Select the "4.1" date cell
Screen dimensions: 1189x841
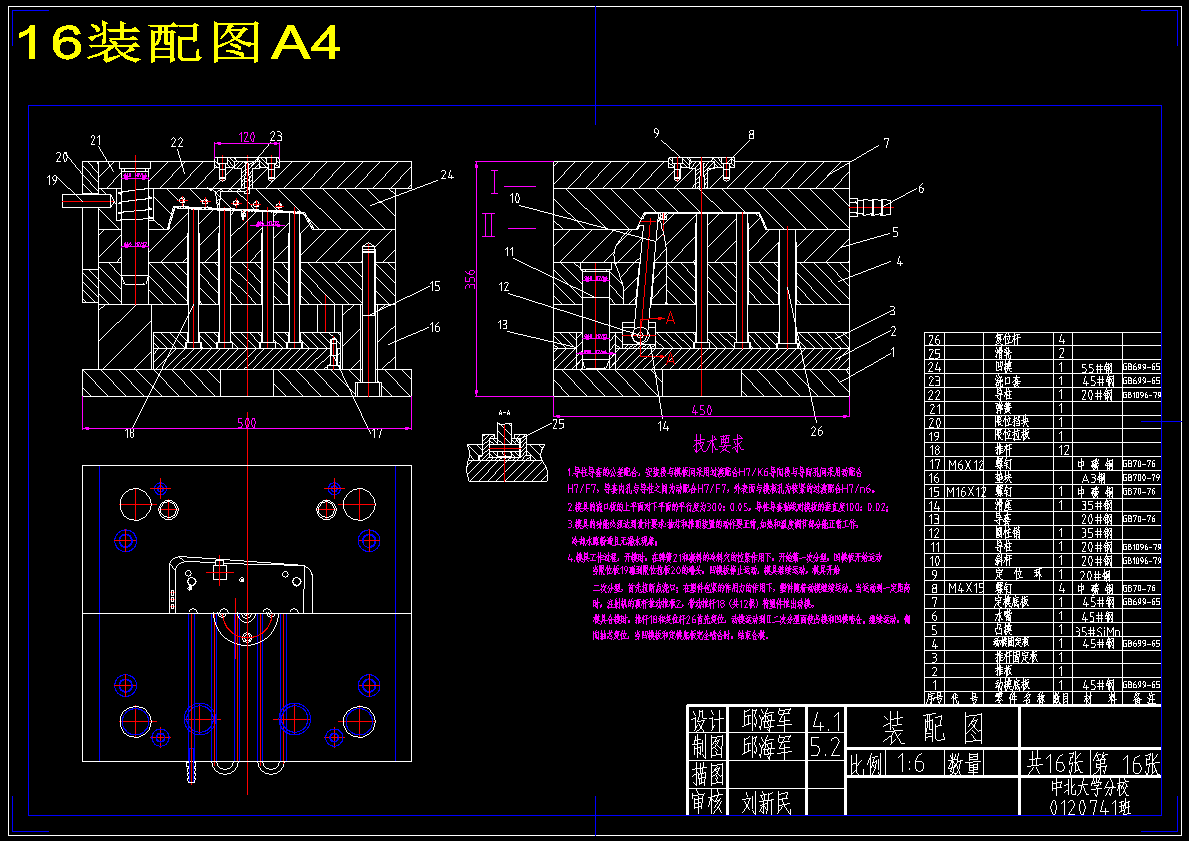(825, 720)
